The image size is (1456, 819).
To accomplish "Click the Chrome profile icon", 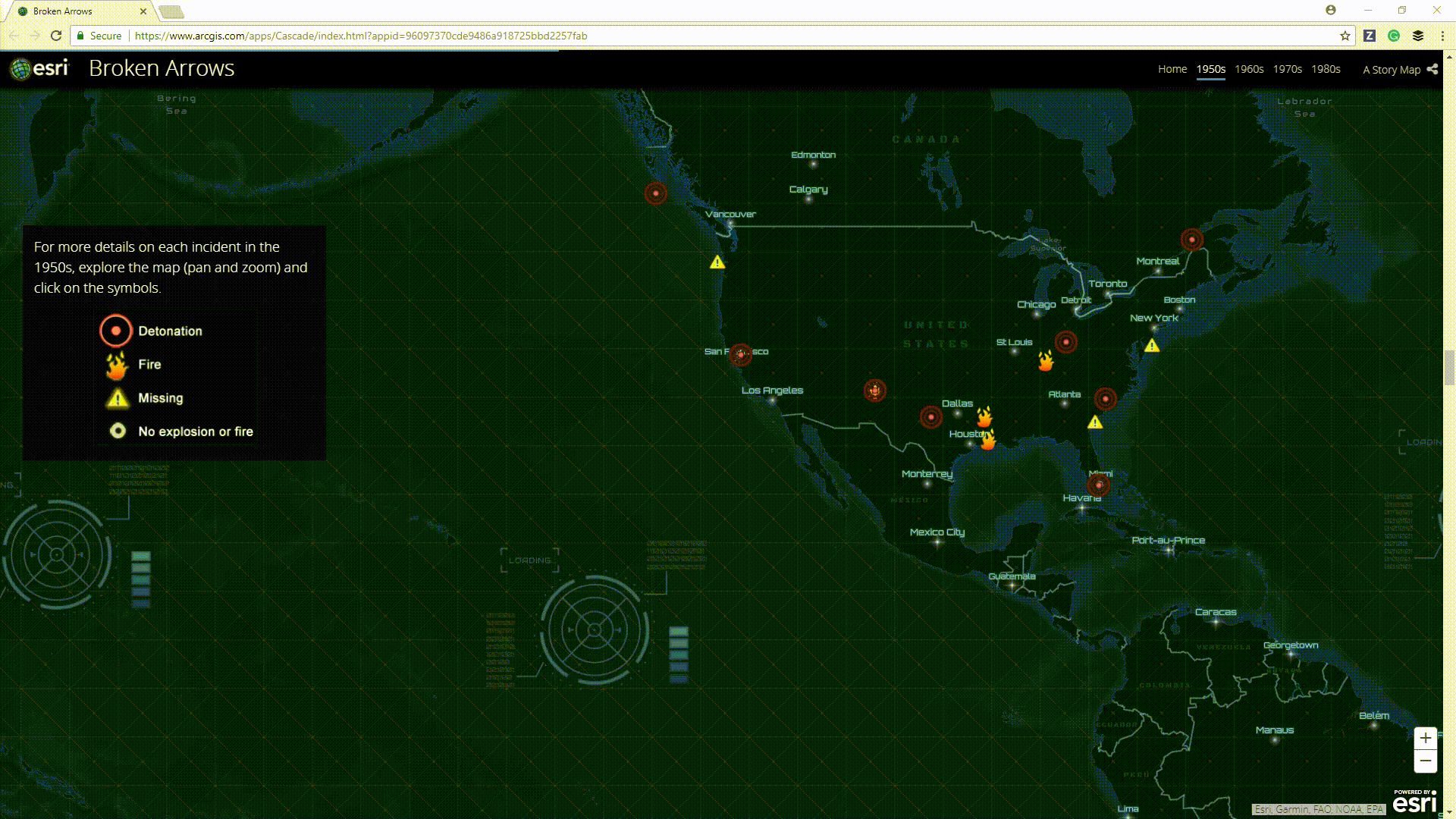I will pyautogui.click(x=1332, y=9).
